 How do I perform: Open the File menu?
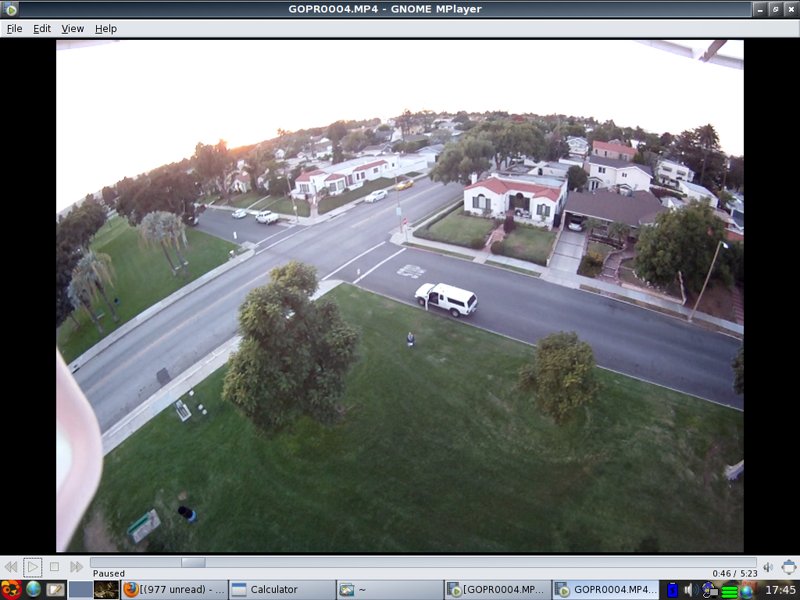(14, 29)
